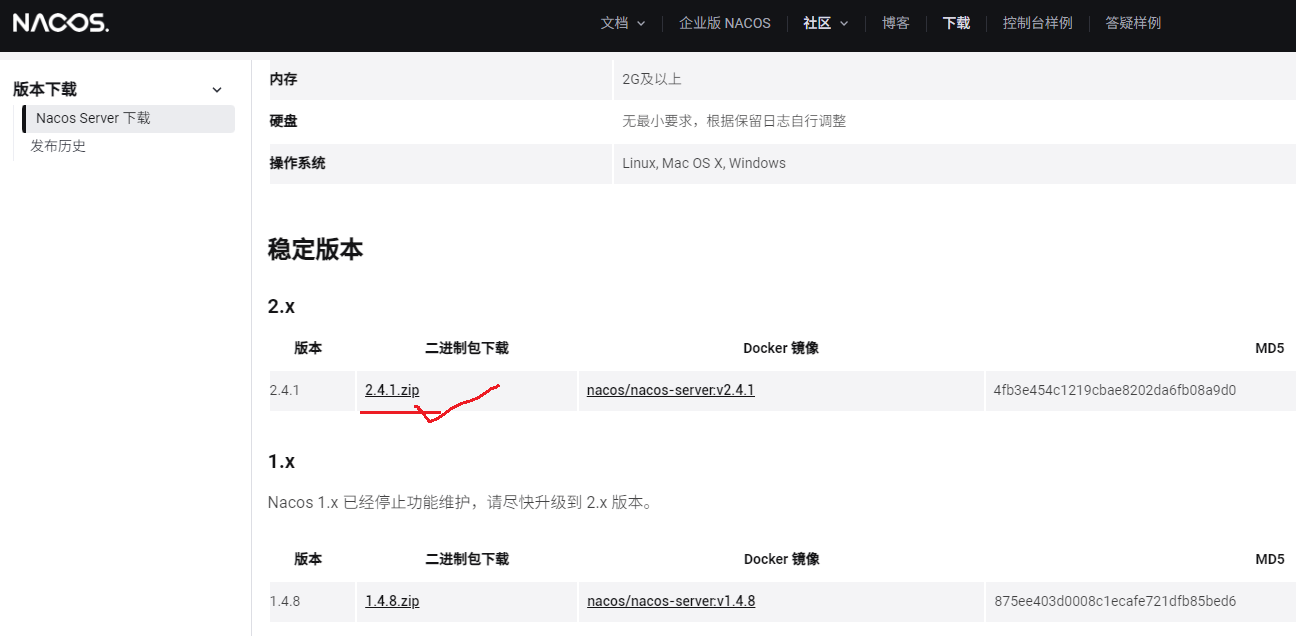Screen dimensions: 1304x636
Task: Open 控制台样例 in the navbar
Action: 1038,23
